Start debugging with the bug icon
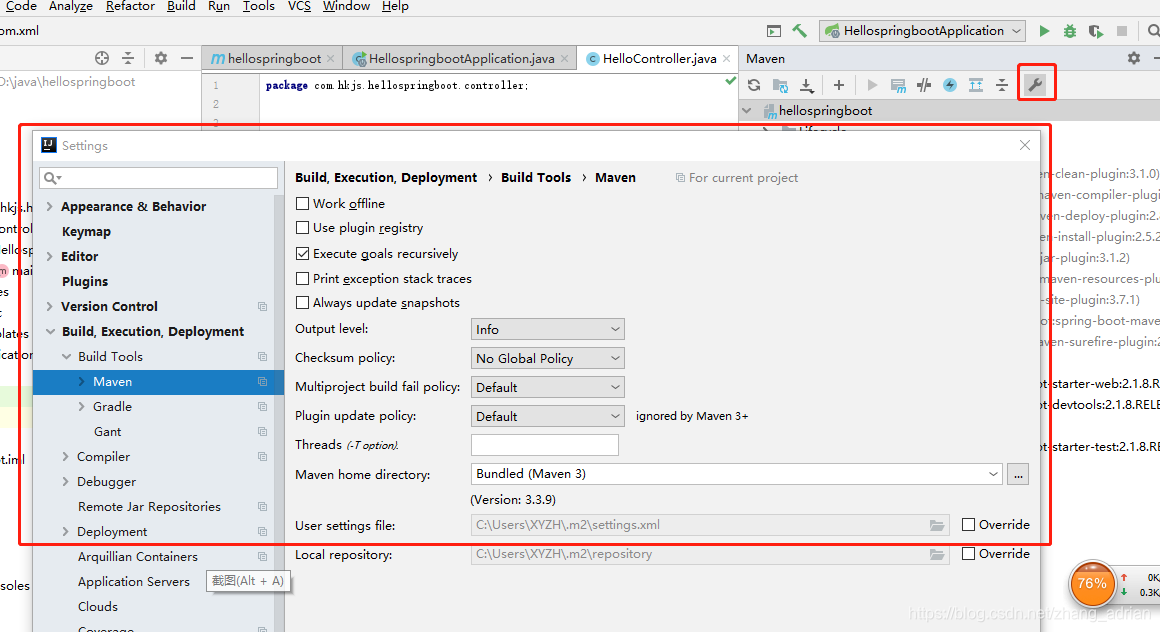The image size is (1160, 632). click(1070, 31)
